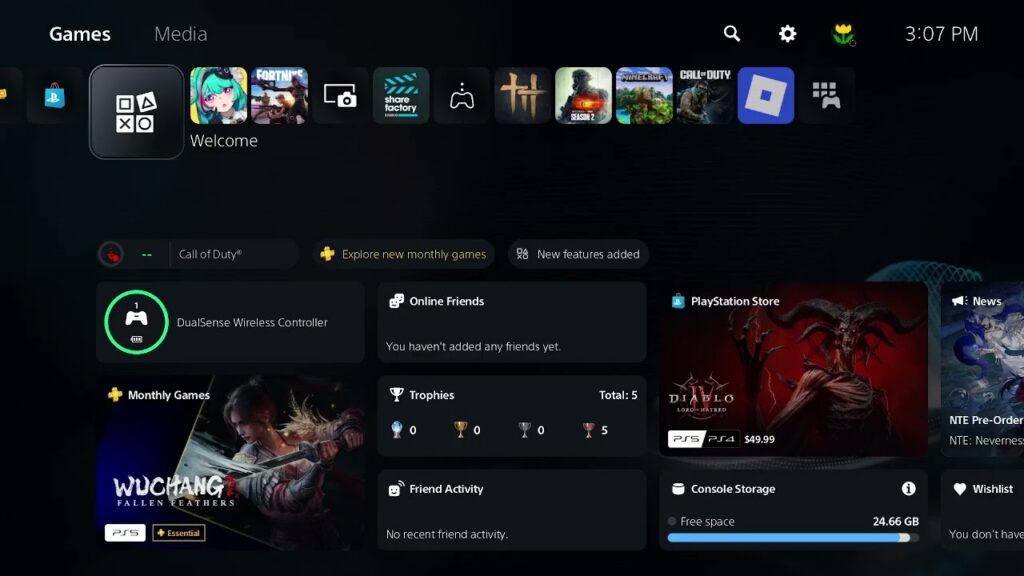
Task: Click the '24.66 GB' free space value
Action: point(895,521)
